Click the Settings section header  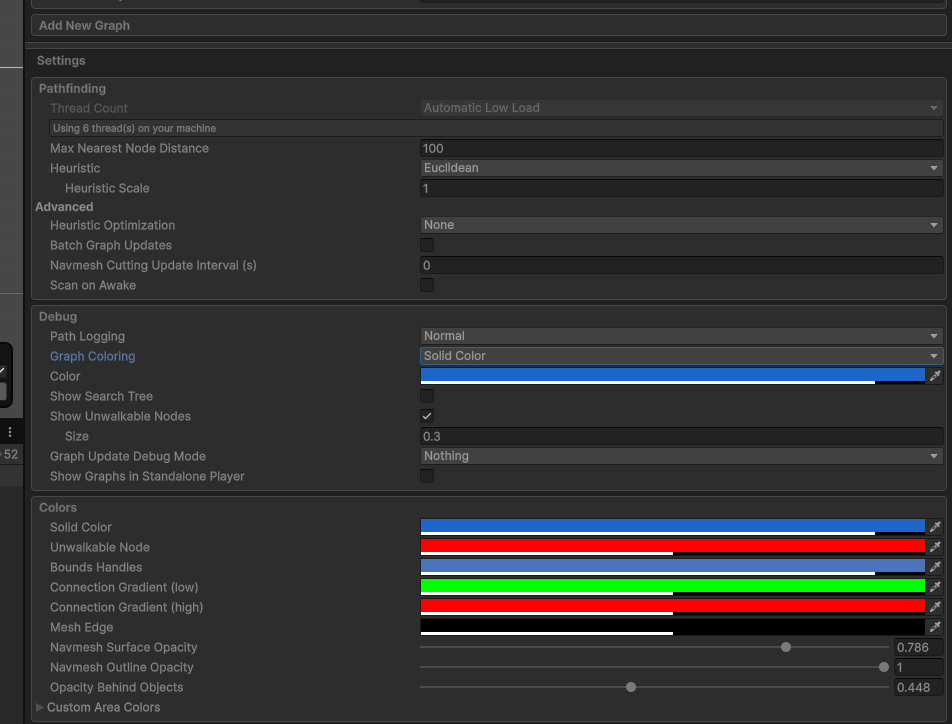click(x=61, y=61)
